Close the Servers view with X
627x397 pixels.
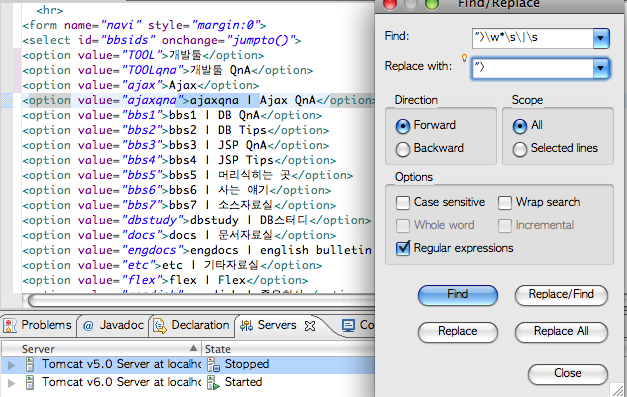310,326
